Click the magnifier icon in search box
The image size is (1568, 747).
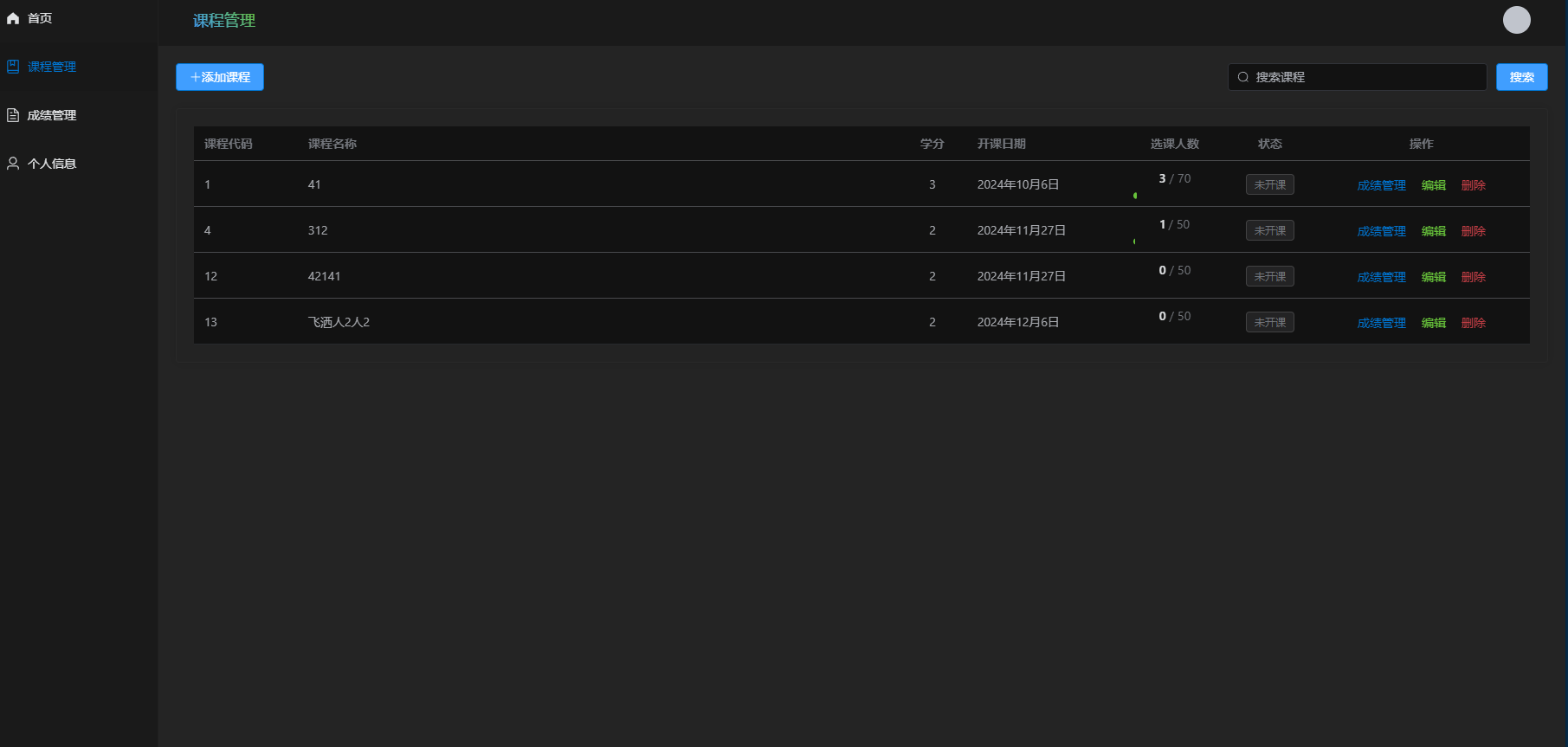click(x=1243, y=77)
